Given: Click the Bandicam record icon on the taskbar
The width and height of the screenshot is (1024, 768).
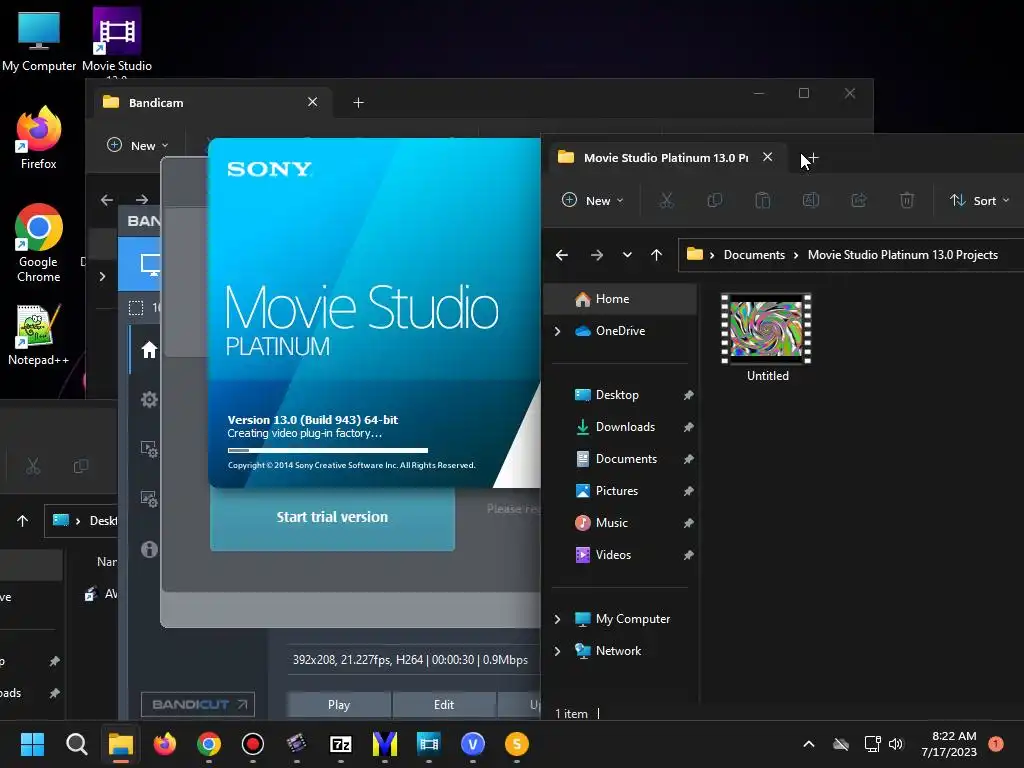Looking at the screenshot, I should click(x=253, y=744).
